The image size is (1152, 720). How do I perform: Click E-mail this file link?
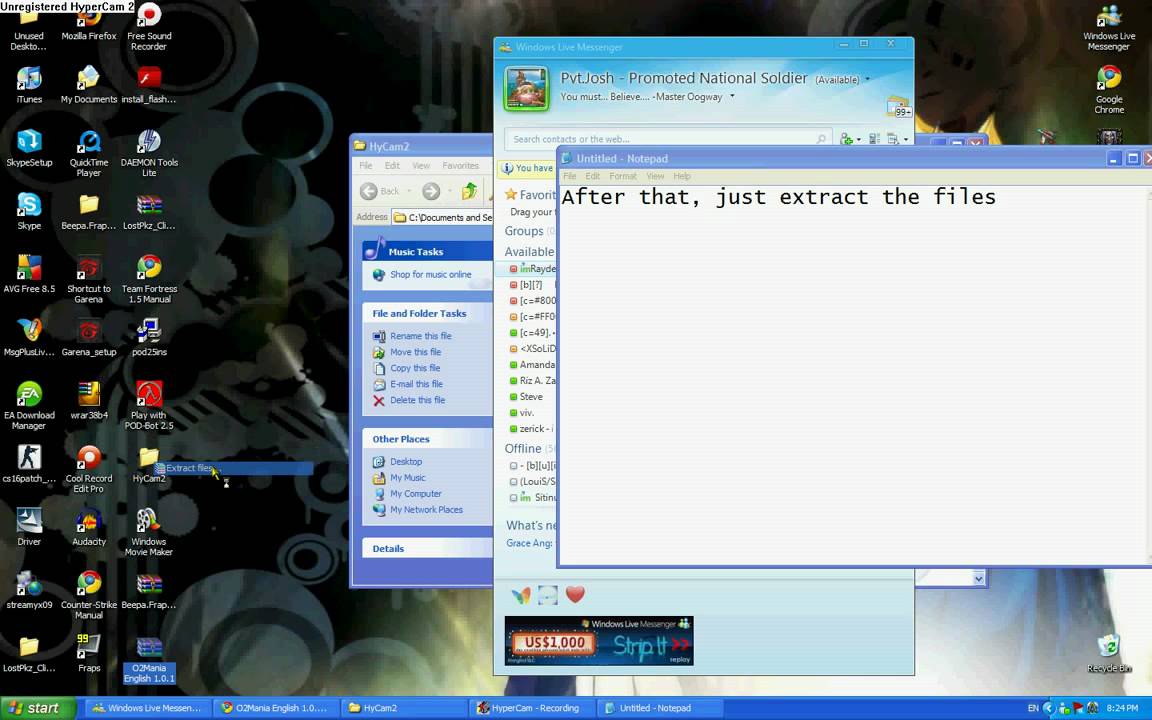416,384
